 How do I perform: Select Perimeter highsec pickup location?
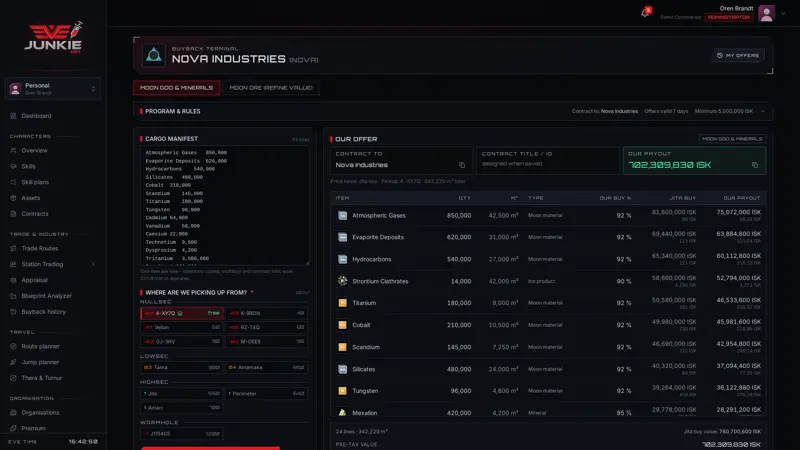(266, 393)
